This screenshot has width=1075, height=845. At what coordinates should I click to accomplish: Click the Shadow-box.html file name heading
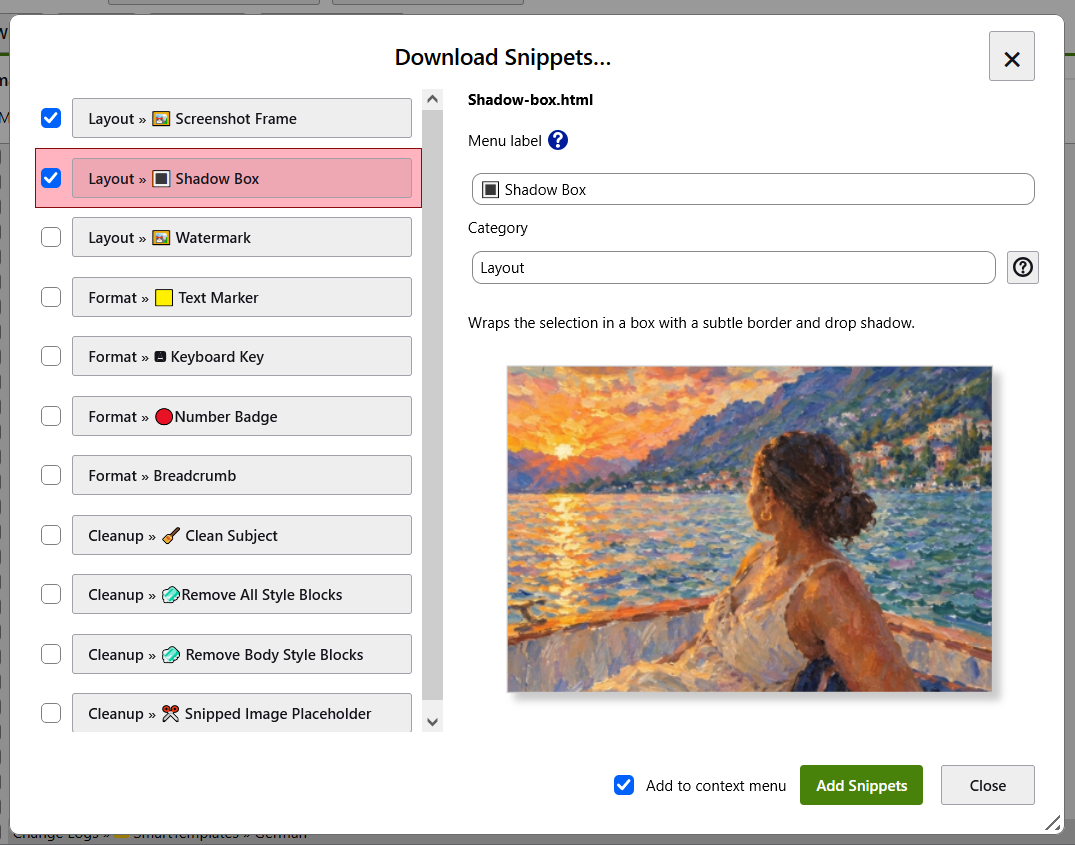coord(530,100)
